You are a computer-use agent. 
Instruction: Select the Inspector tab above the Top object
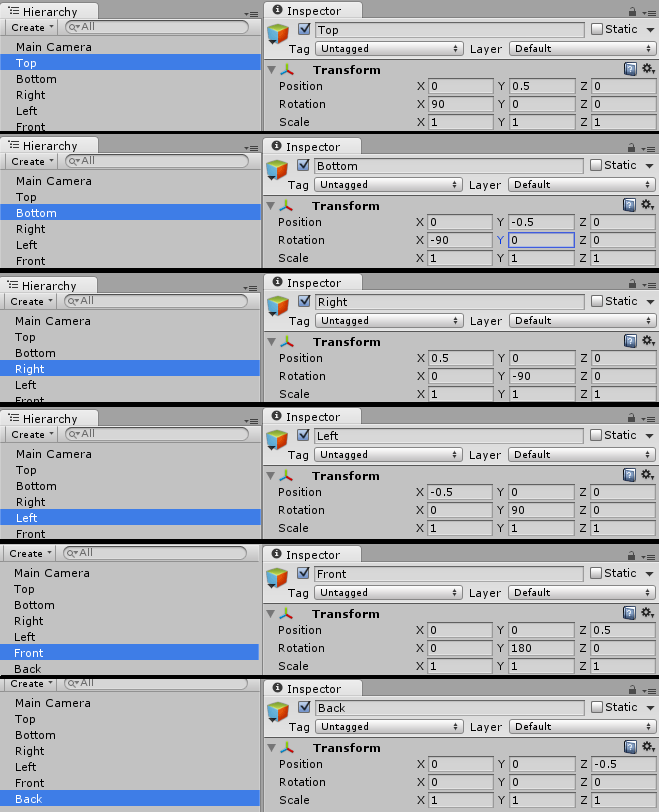(x=313, y=11)
